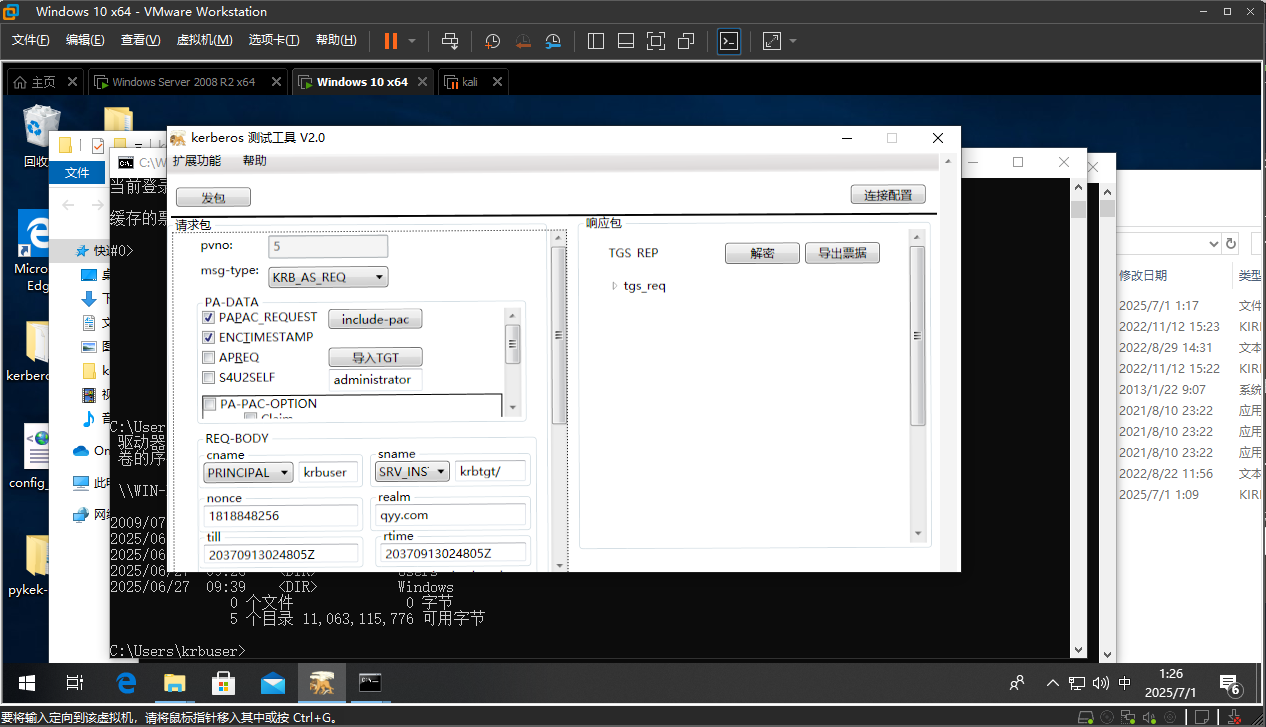This screenshot has width=1266, height=727.
Task: Show hidden icons in the system tray
Action: (x=1052, y=684)
